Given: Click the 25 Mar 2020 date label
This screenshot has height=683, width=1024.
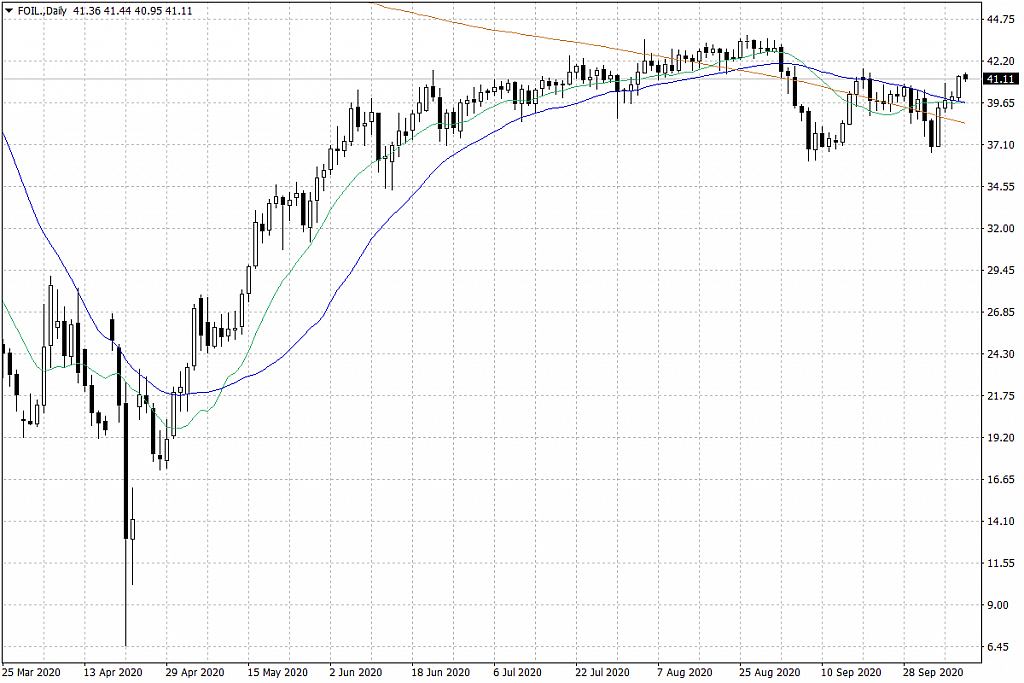Looking at the screenshot, I should [x=31, y=672].
